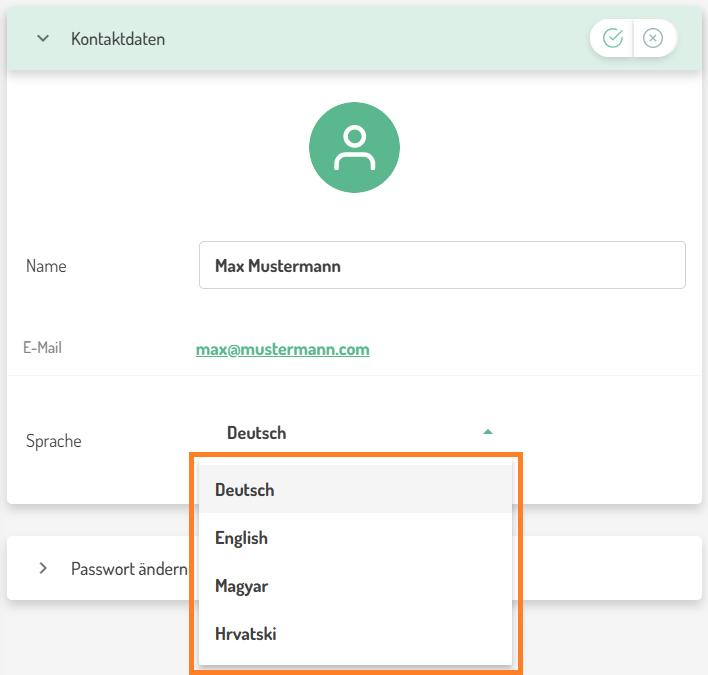708x675 pixels.
Task: Click the Sprache field label
Action: (x=54, y=441)
